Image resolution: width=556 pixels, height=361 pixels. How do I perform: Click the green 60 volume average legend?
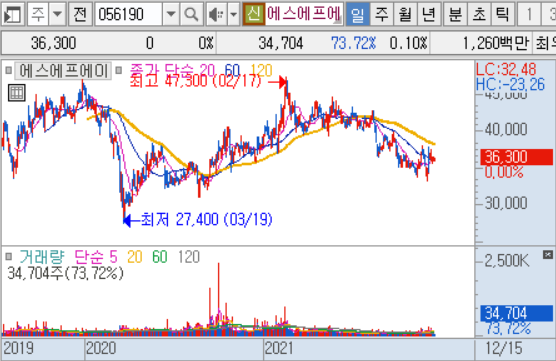(160, 257)
